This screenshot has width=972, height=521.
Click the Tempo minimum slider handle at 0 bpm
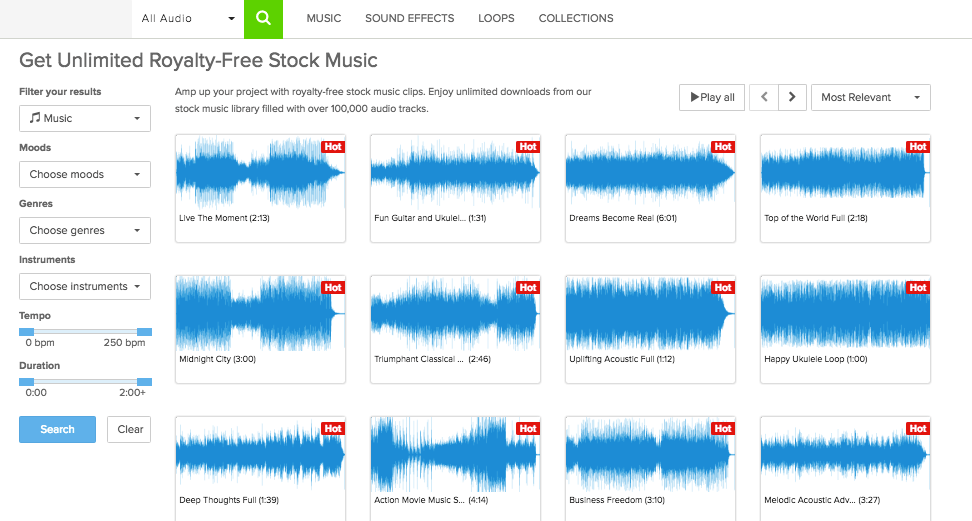click(x=26, y=332)
